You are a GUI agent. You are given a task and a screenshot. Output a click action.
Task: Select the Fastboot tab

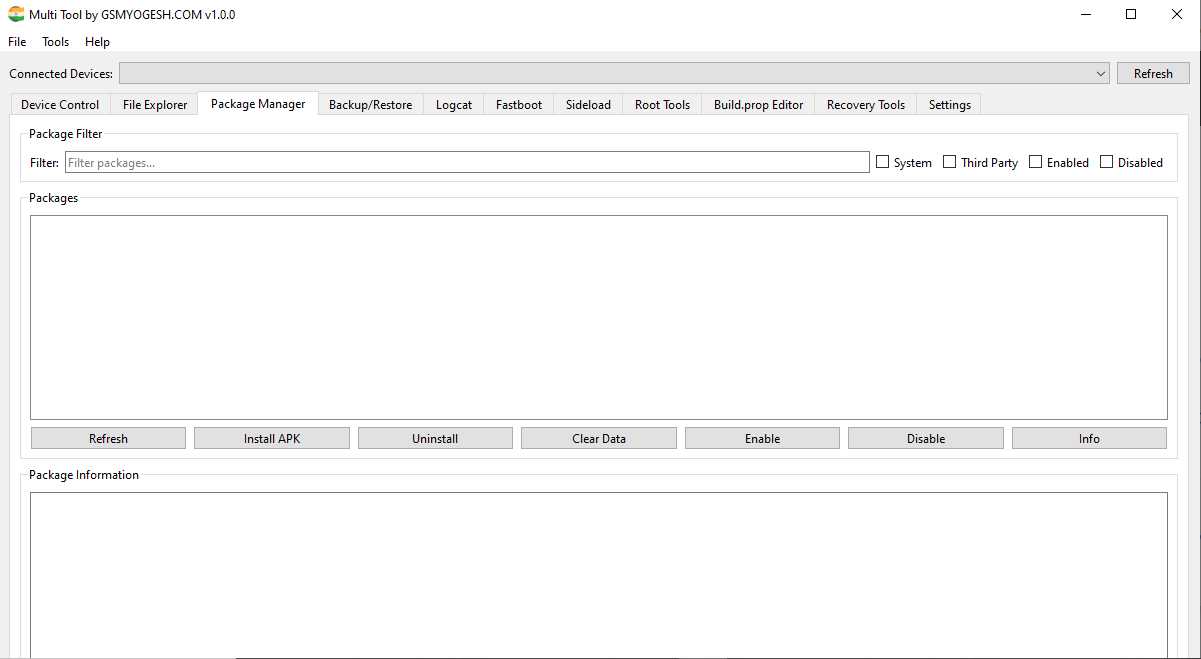(519, 105)
